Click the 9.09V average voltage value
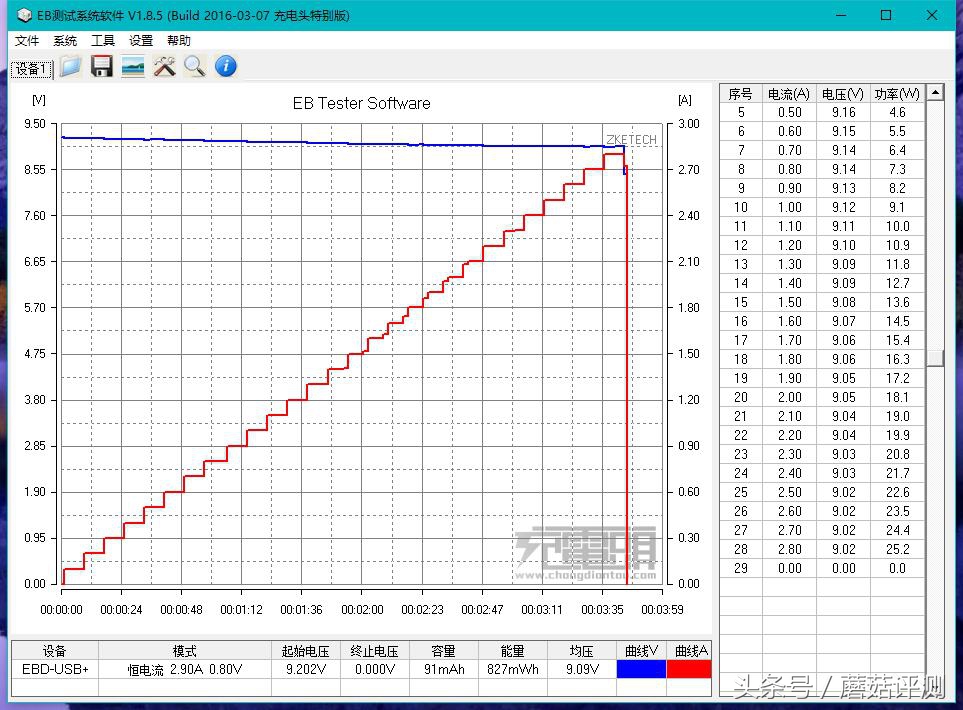The image size is (963, 710). pyautogui.click(x=582, y=669)
